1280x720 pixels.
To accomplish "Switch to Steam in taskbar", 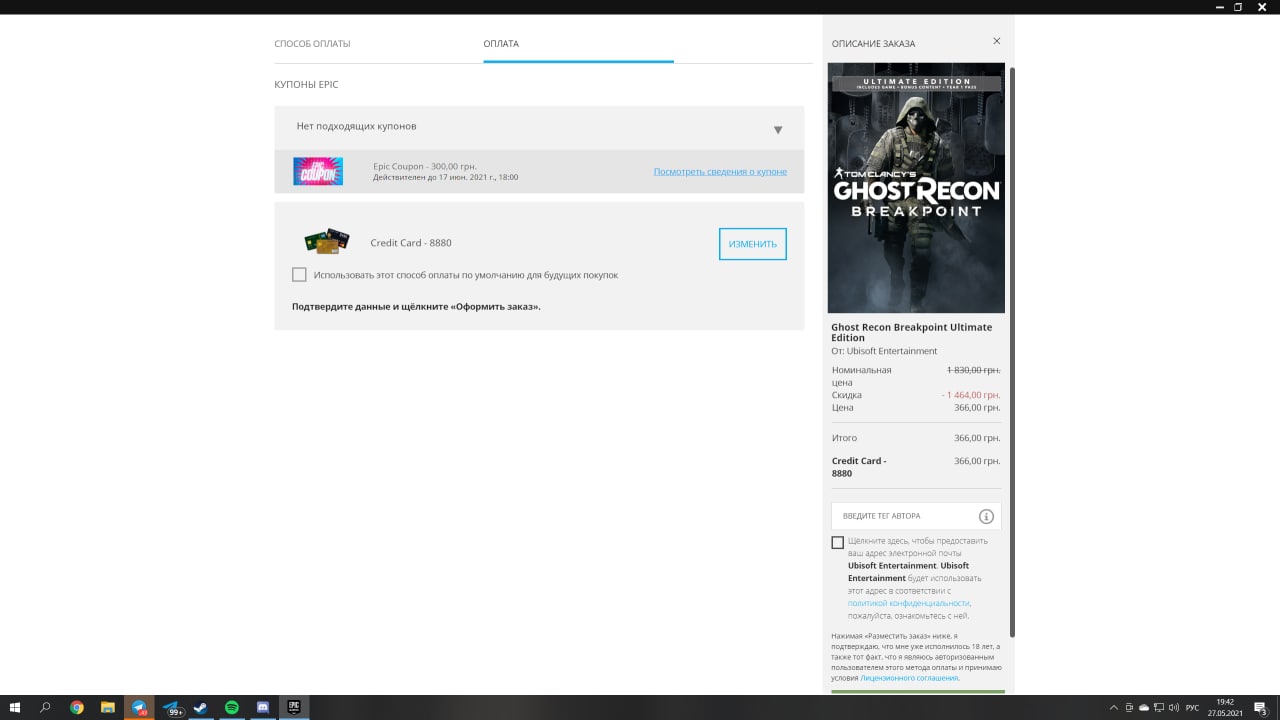I will pos(201,707).
